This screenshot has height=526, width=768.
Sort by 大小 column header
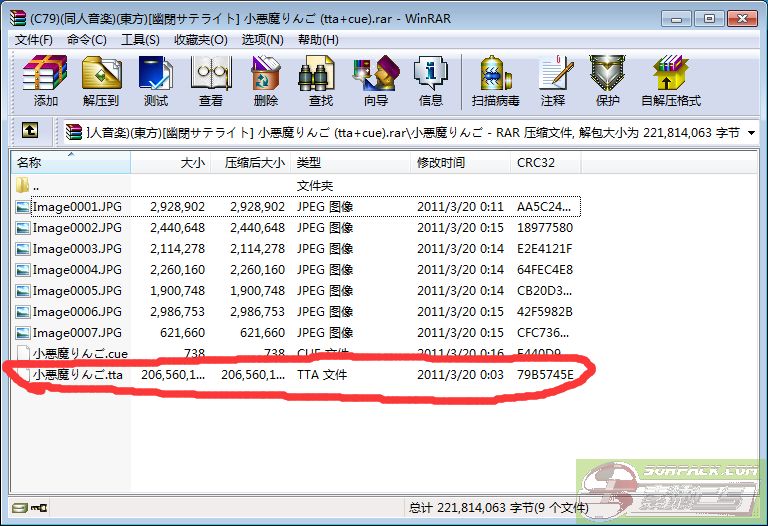pyautogui.click(x=170, y=162)
